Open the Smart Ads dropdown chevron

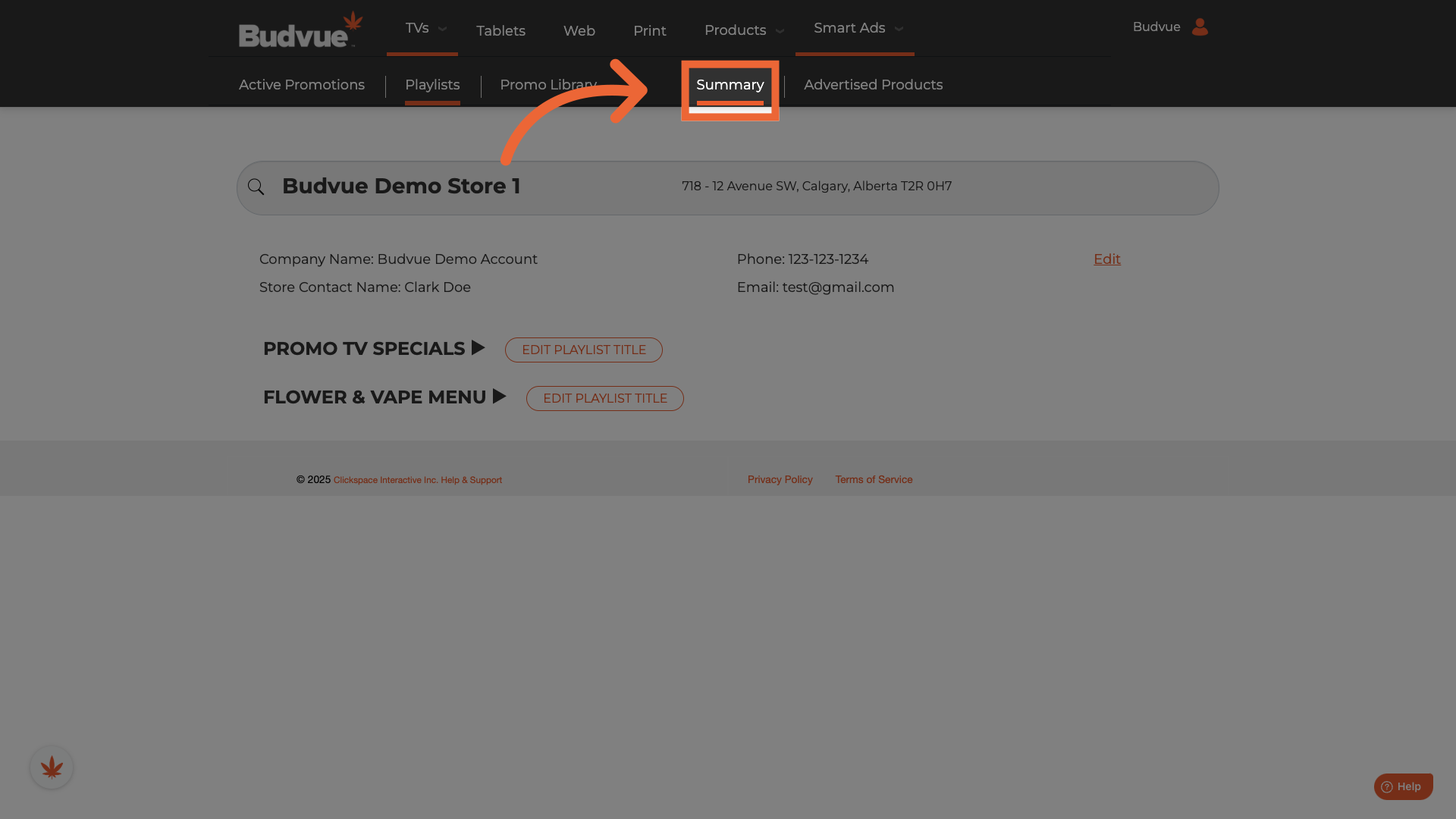coord(899,30)
